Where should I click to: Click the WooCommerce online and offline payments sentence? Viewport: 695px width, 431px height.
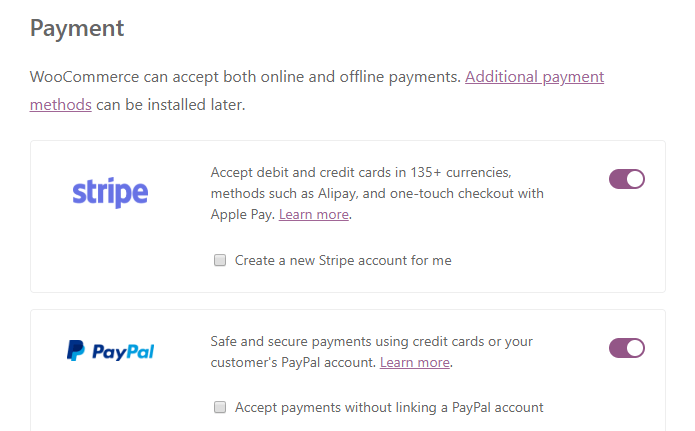pyautogui.click(x=245, y=77)
